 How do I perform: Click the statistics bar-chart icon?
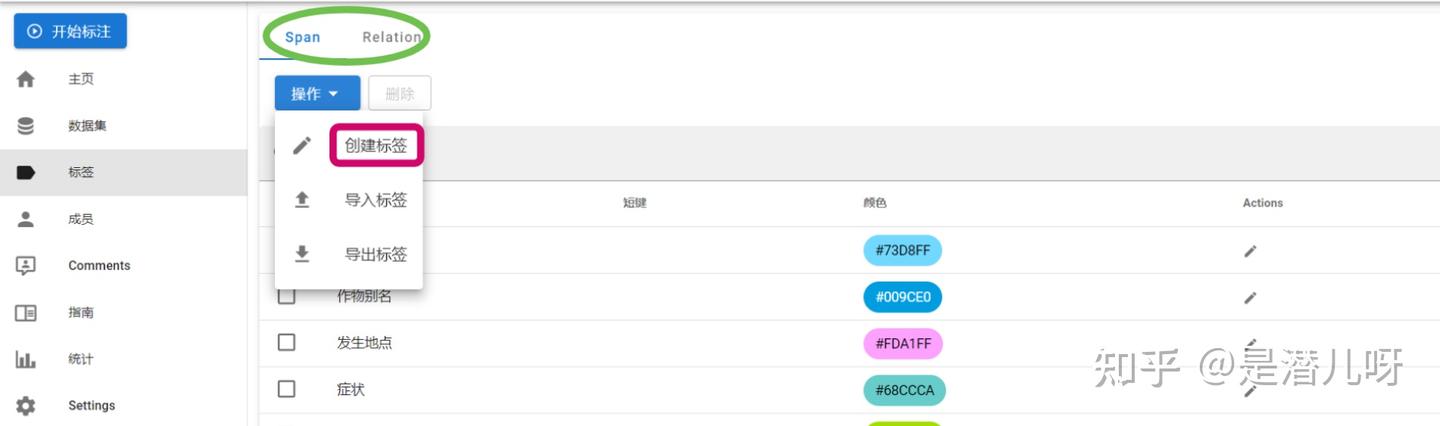pos(26,359)
